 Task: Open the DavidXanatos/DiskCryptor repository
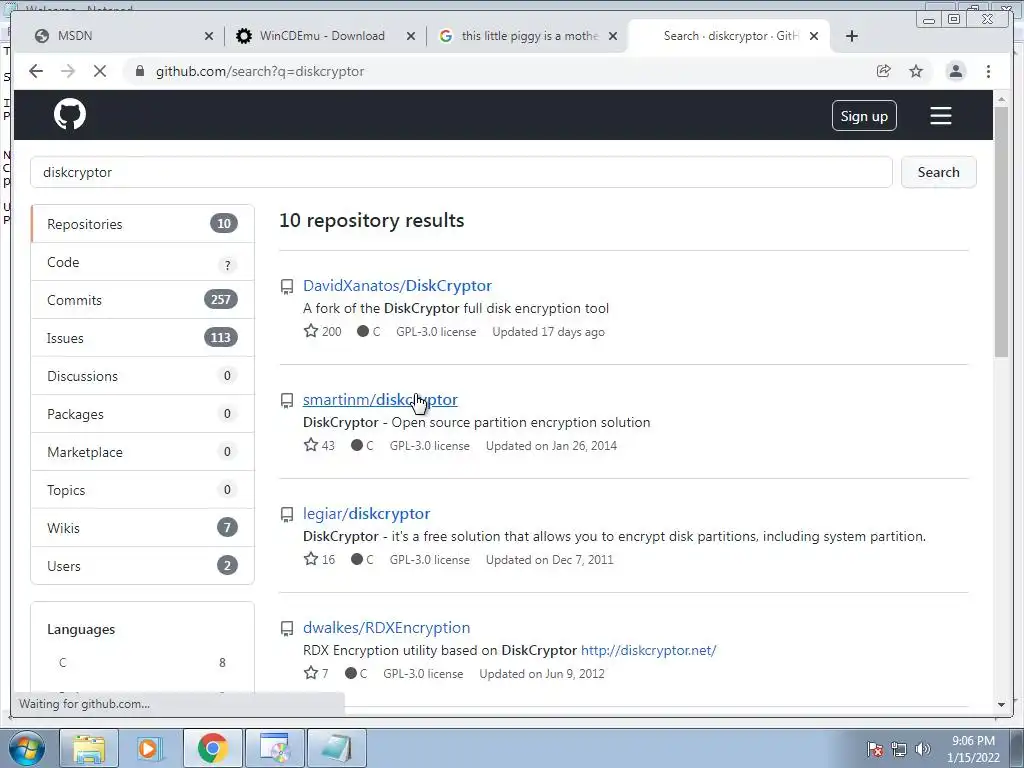pos(397,285)
